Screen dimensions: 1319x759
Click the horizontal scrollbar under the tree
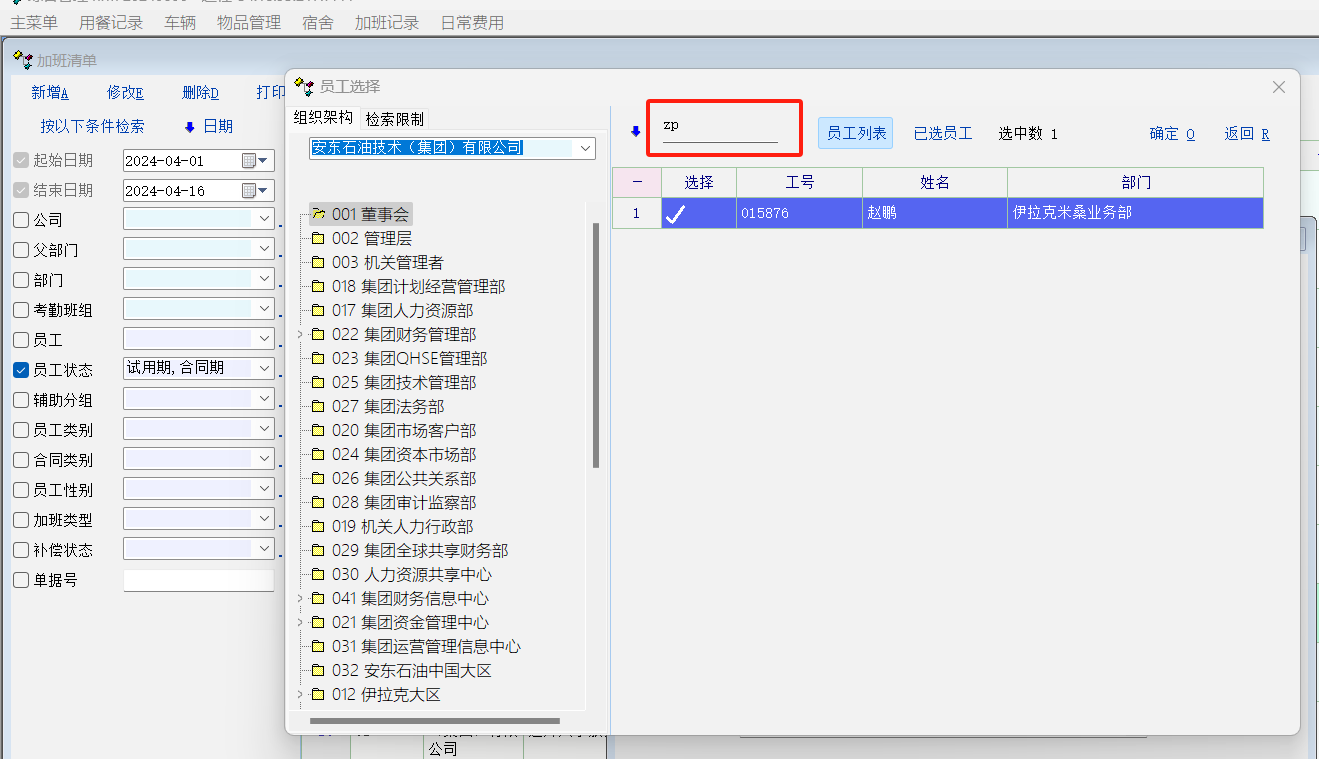pos(434,720)
